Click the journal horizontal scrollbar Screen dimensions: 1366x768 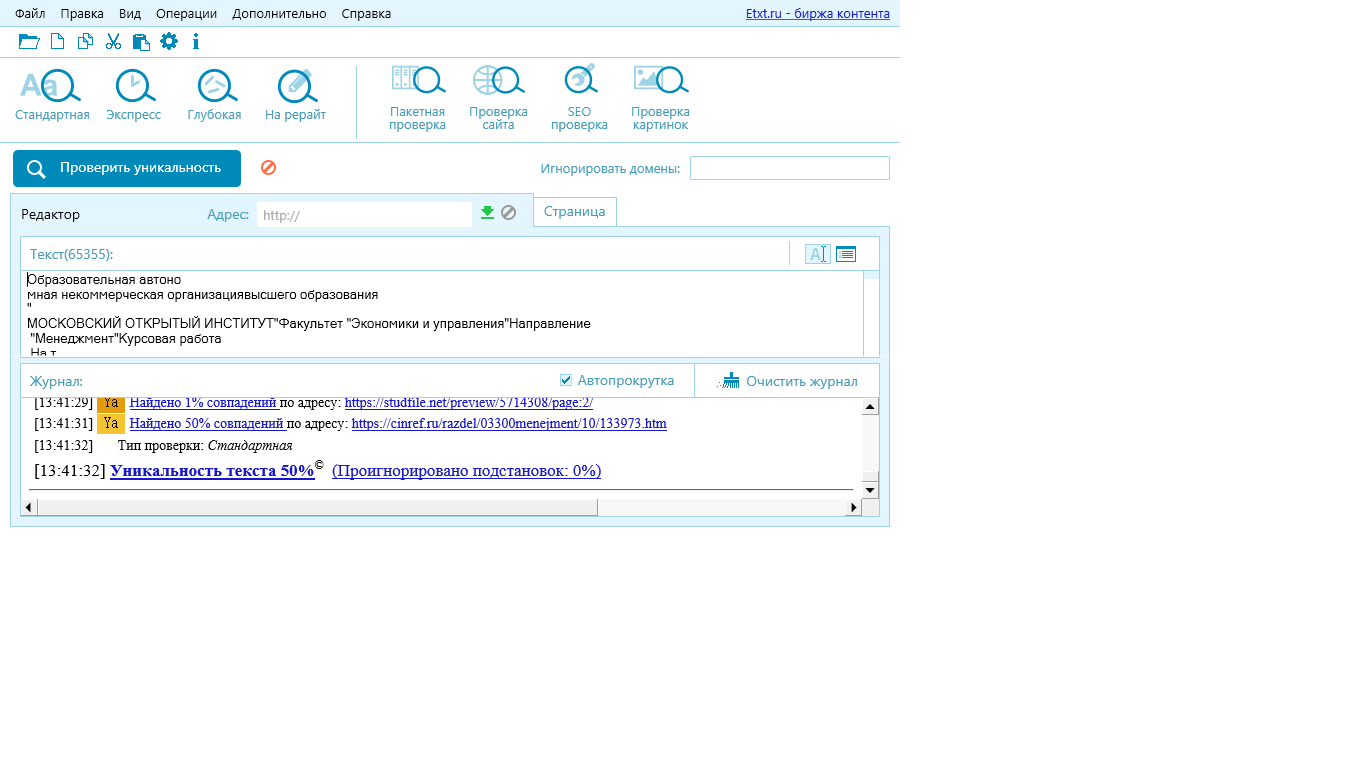point(317,508)
